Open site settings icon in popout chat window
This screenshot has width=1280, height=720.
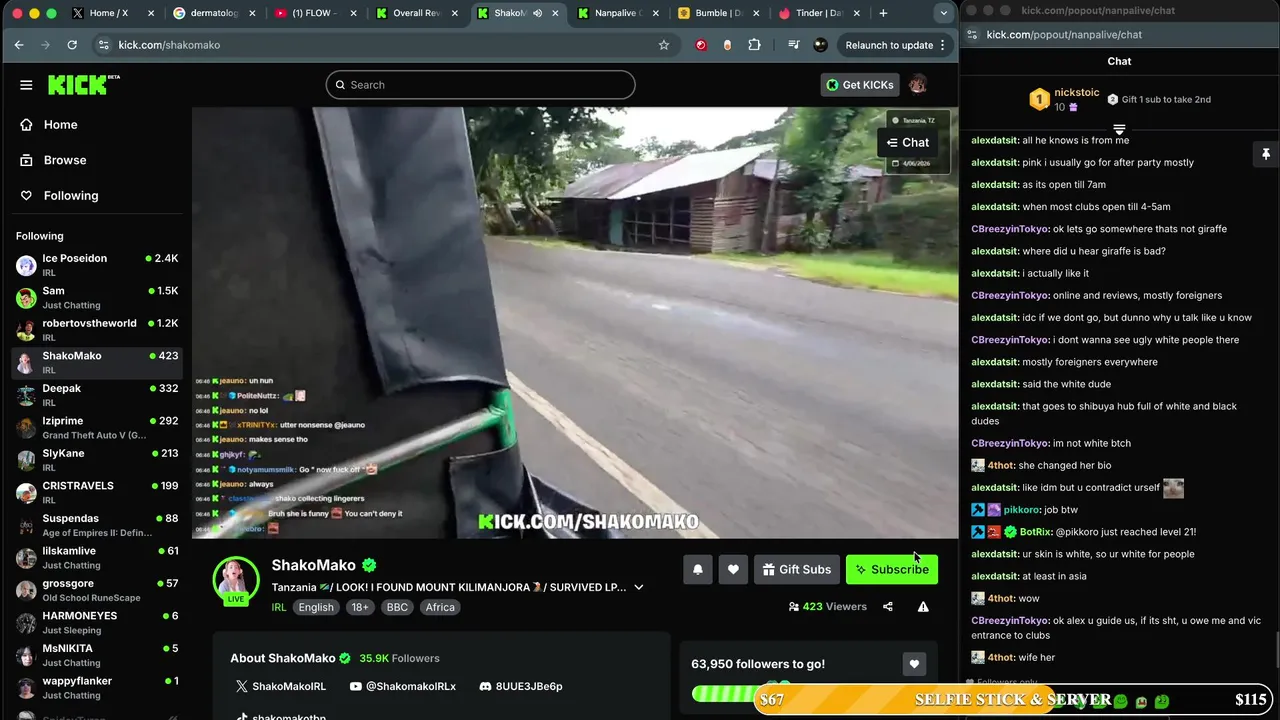(x=972, y=35)
